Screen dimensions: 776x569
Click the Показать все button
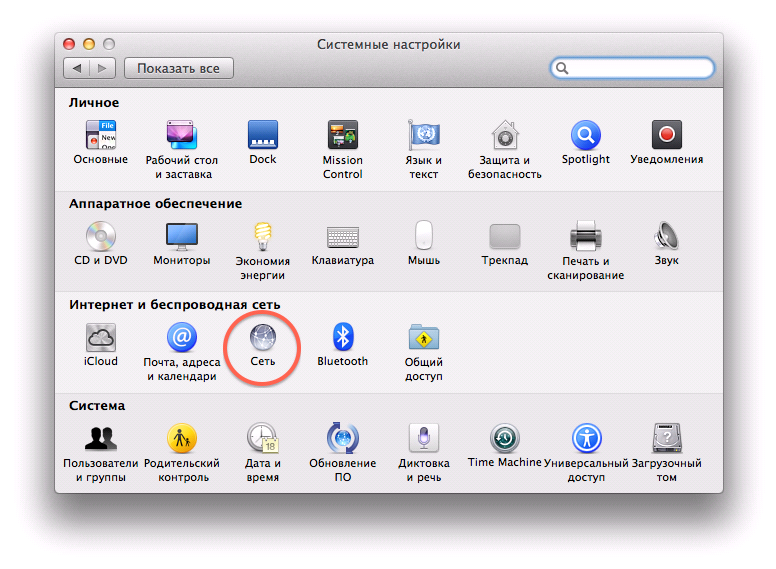point(179,68)
